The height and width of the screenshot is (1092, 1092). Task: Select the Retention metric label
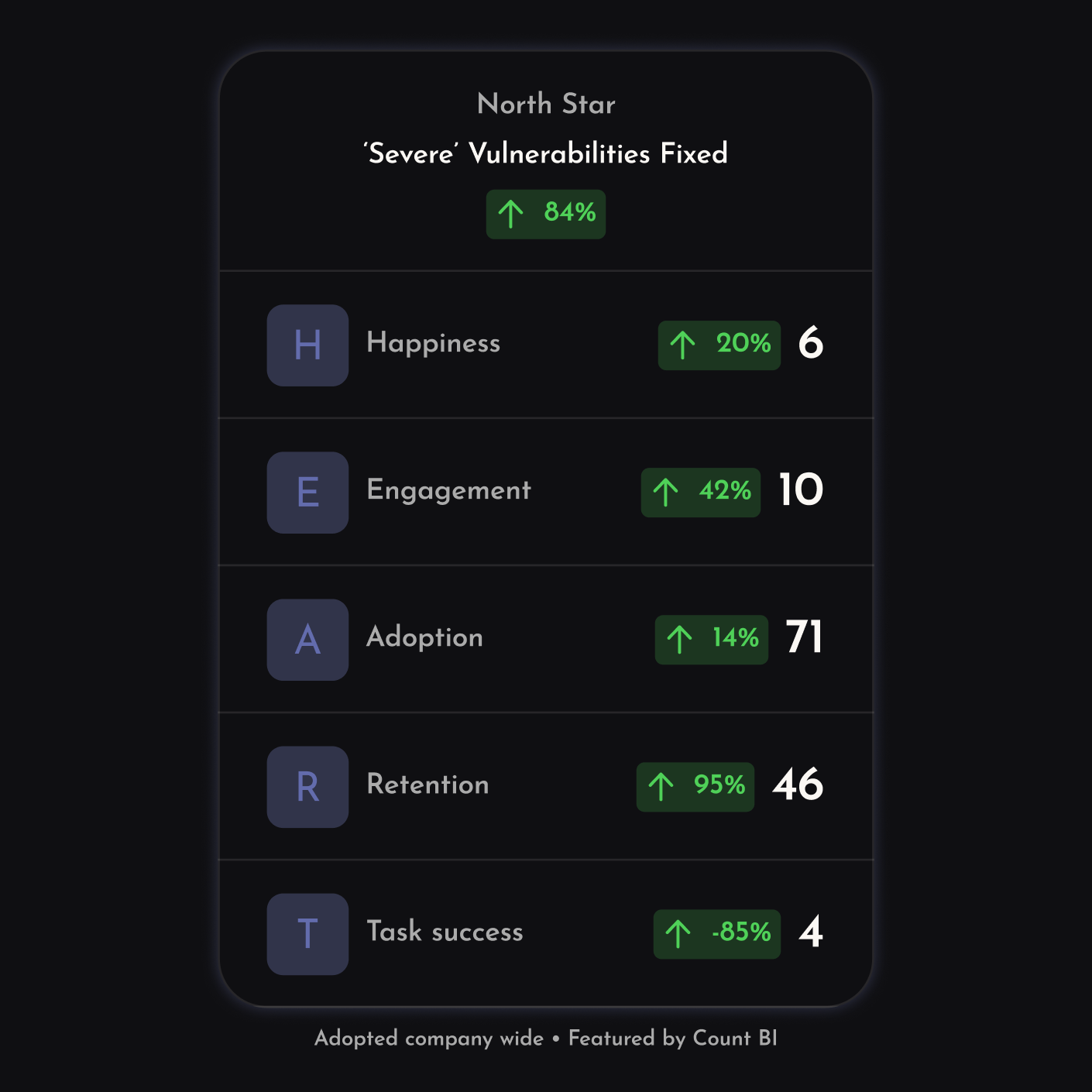(x=428, y=785)
